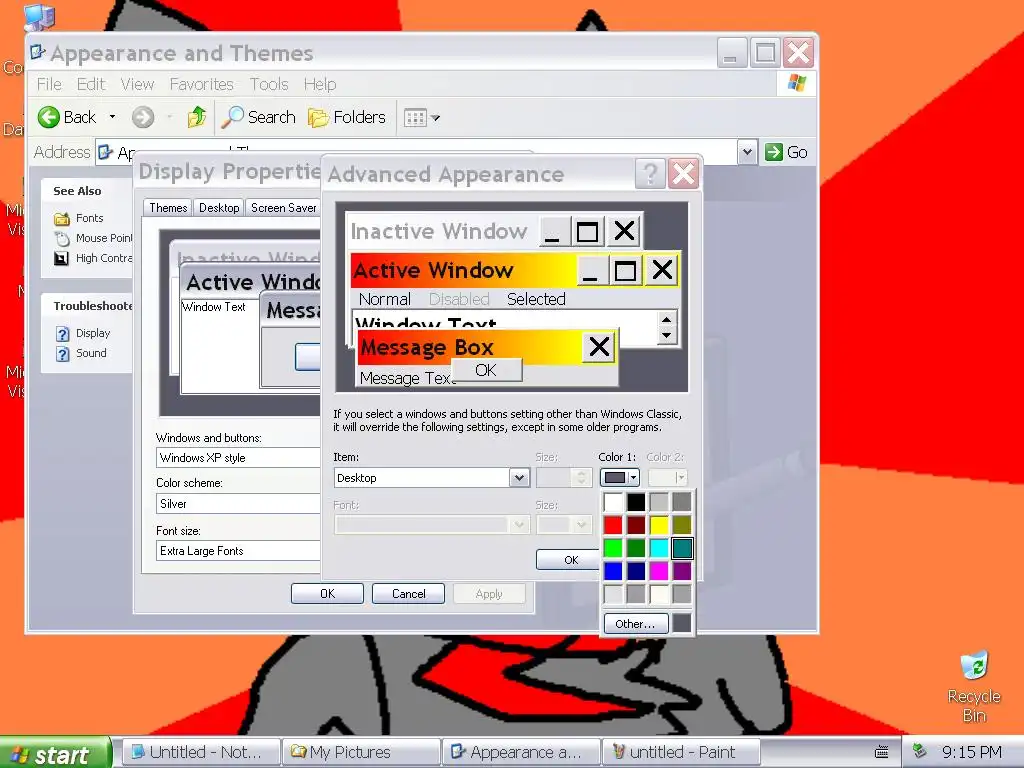Screen dimensions: 1024x768
Task: Click the Selected menu item in the preview
Action: (536, 299)
